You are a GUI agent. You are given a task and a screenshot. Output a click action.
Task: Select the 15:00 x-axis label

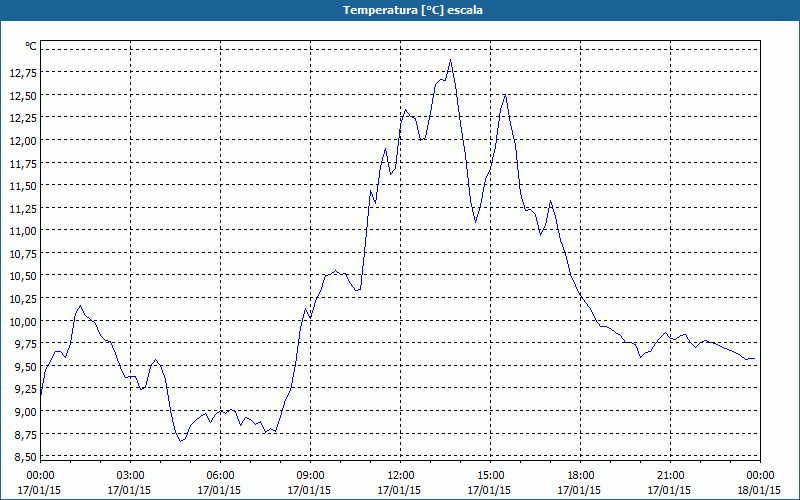490,476
